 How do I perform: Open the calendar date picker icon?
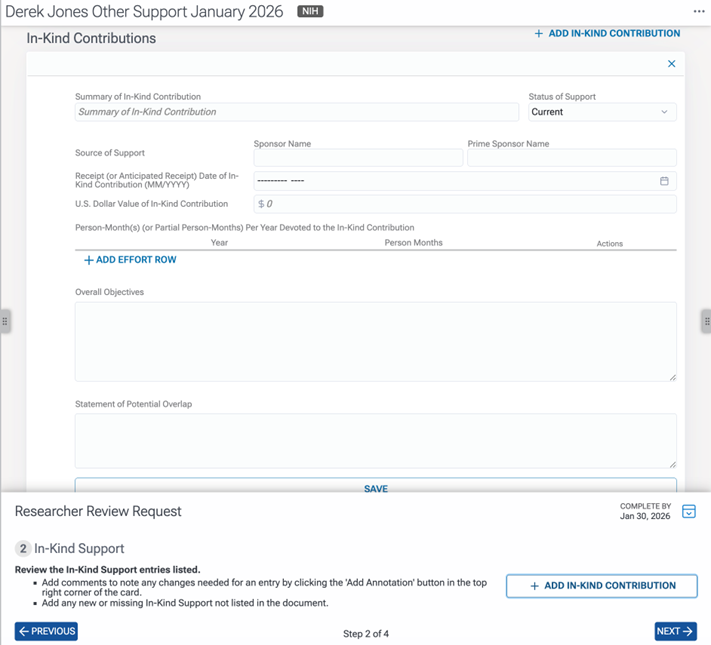pos(664,181)
